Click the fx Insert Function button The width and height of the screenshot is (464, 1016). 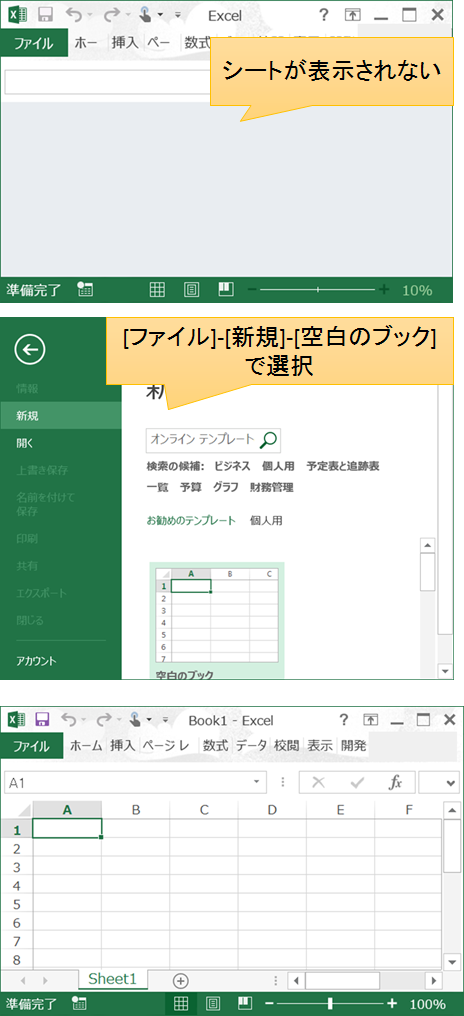pyautogui.click(x=395, y=782)
